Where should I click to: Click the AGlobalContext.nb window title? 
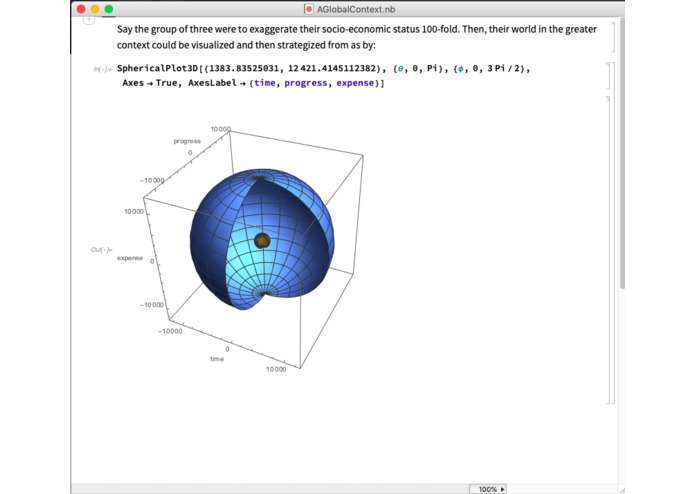point(356,9)
